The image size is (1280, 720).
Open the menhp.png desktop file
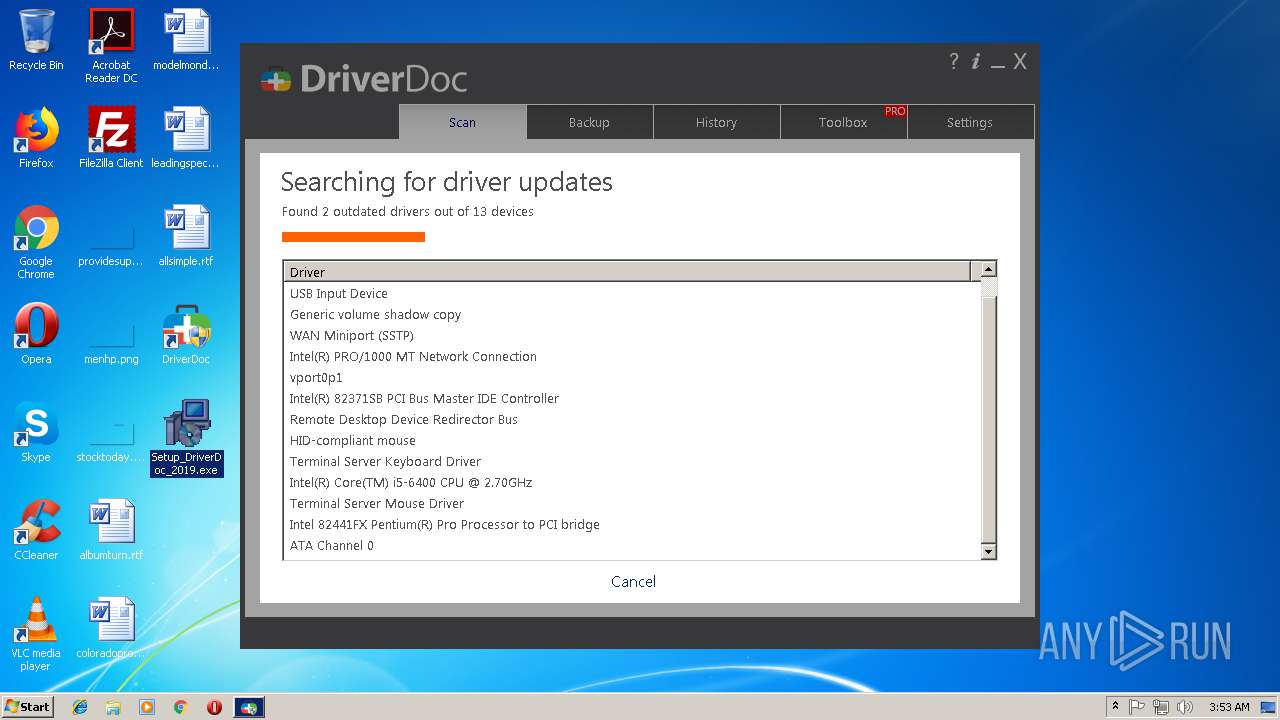click(x=111, y=340)
